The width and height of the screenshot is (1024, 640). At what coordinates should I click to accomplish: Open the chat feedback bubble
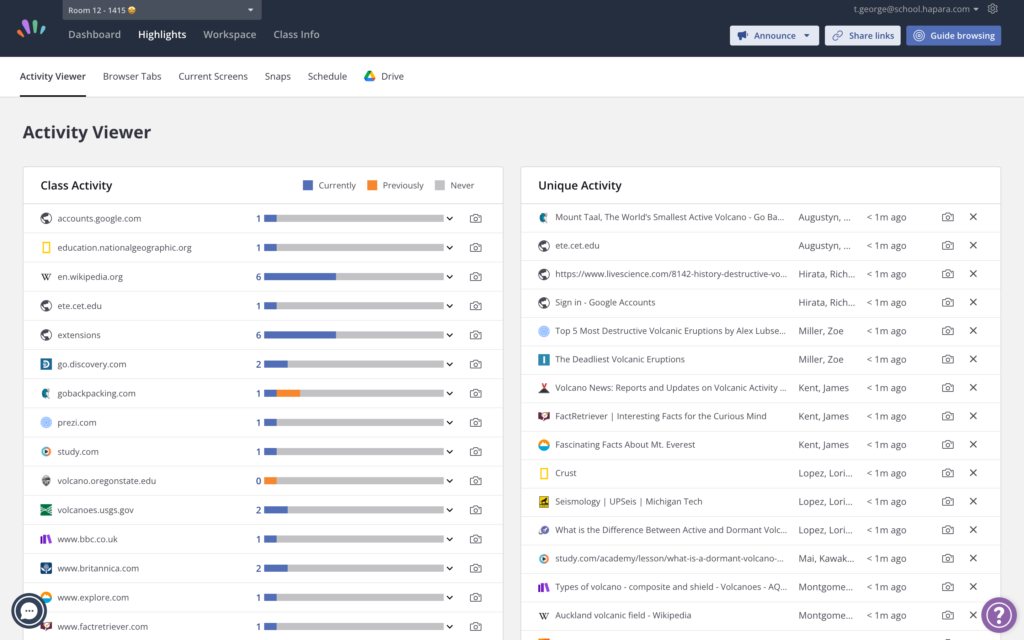28,611
